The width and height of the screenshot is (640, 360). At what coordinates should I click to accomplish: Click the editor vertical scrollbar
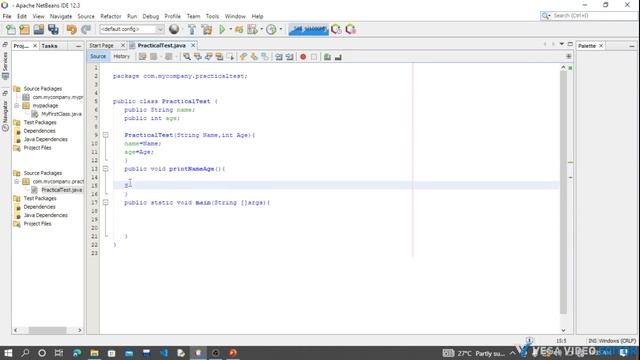[x=563, y=192]
